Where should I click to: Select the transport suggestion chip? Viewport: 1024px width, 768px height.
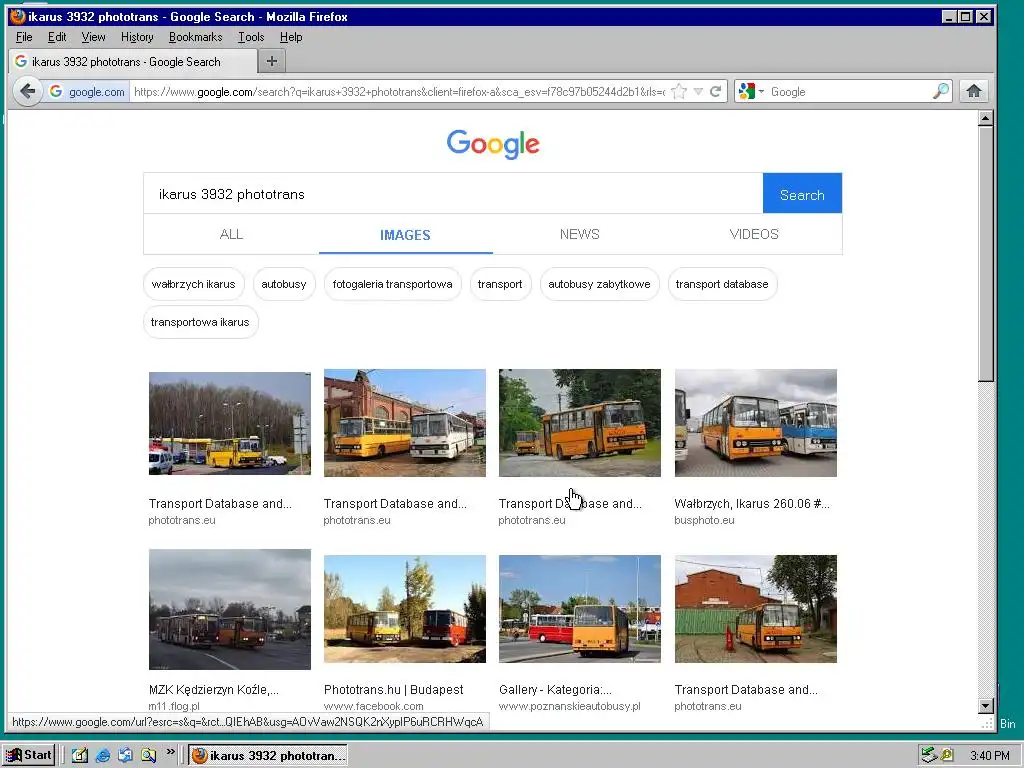pyautogui.click(x=500, y=284)
